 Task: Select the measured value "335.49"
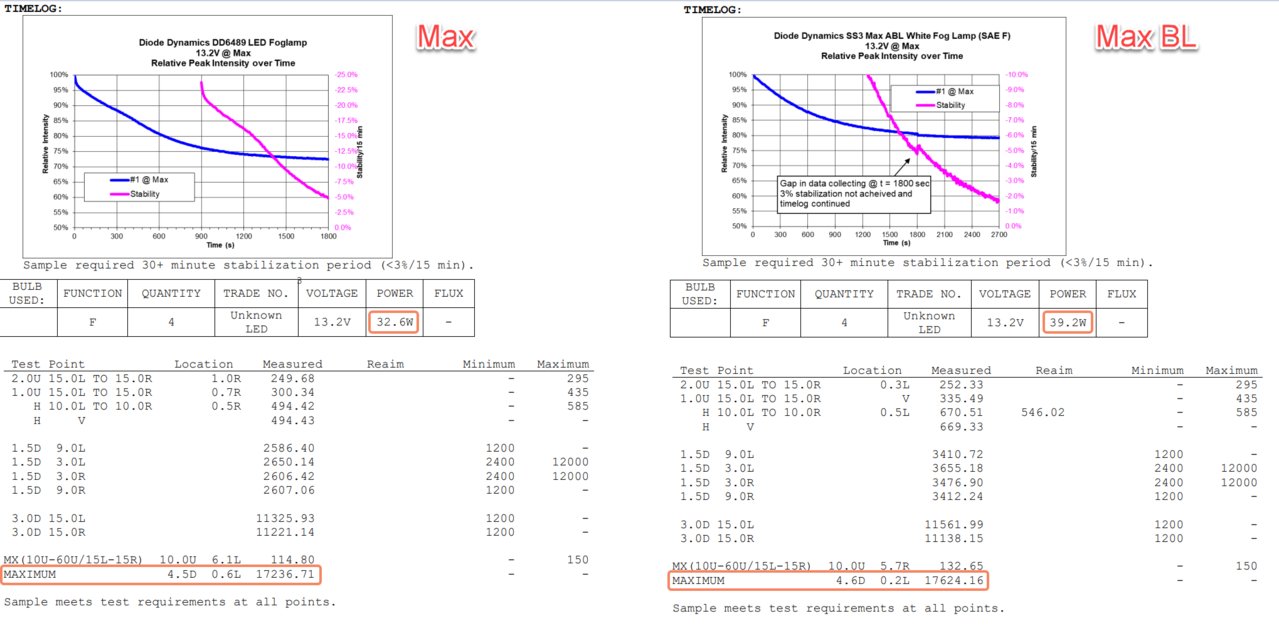961,398
